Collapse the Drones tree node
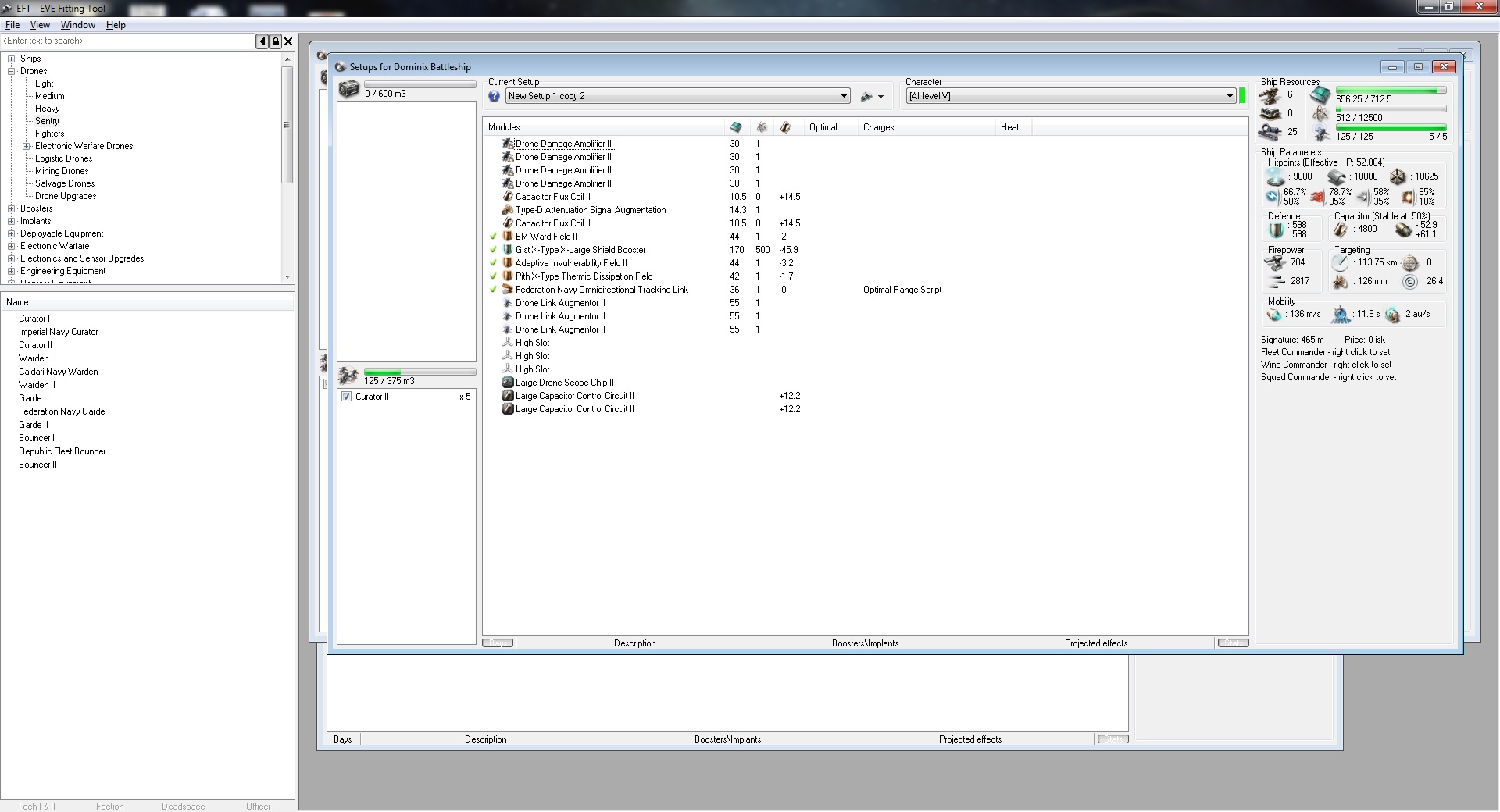The width and height of the screenshot is (1500, 812). (12, 71)
